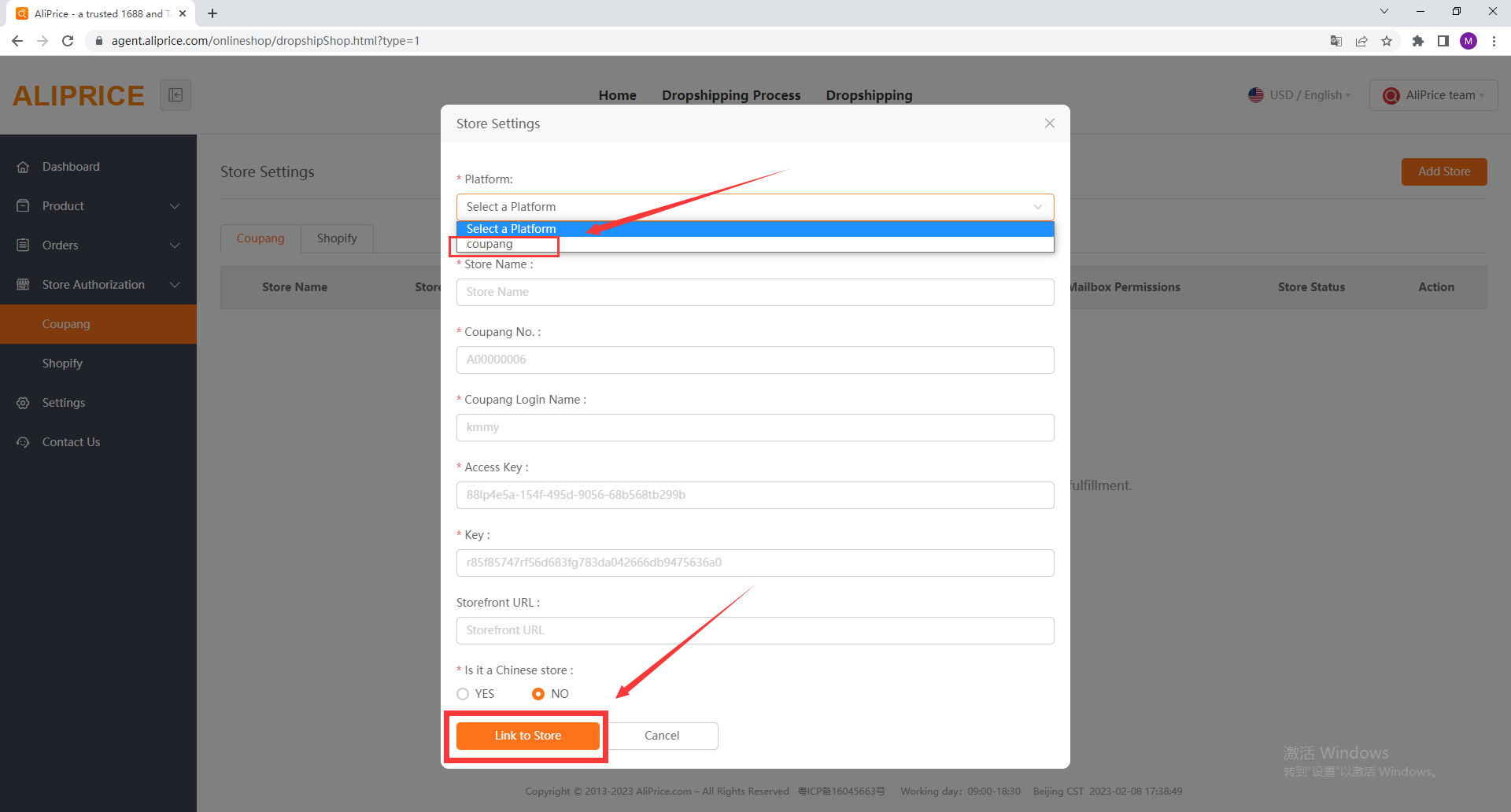Focus the Coupang Login Name field
The width and height of the screenshot is (1511, 812).
[x=755, y=427]
